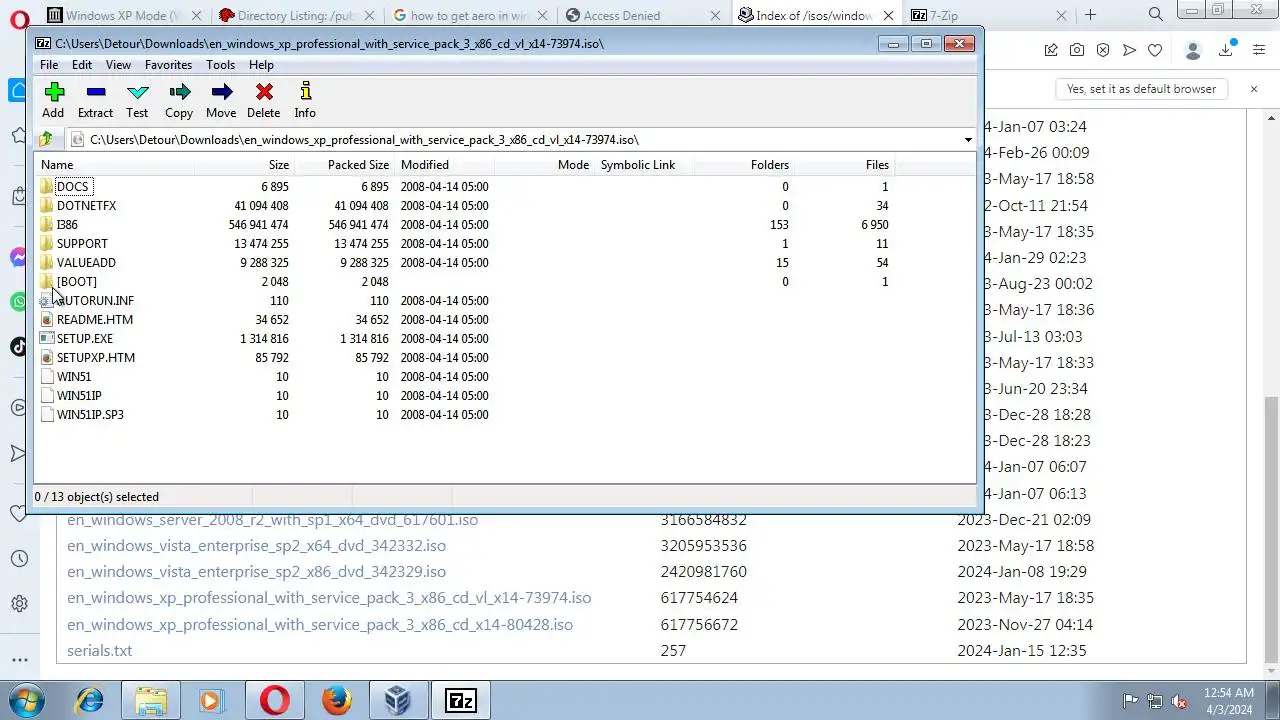Open the View menu
The width and height of the screenshot is (1280, 720).
coord(118,65)
